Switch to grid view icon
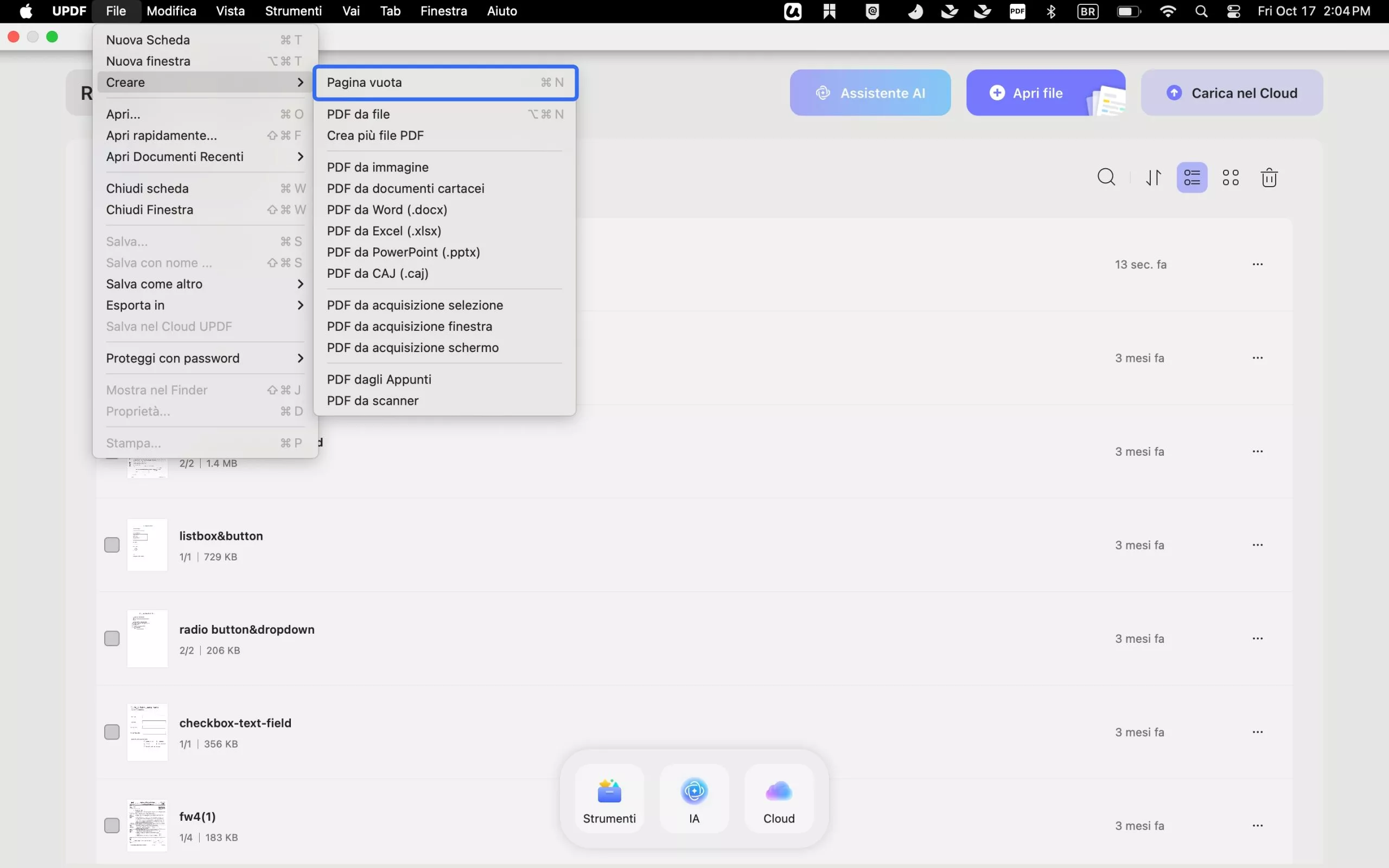Viewport: 1389px width, 868px height. click(1231, 177)
